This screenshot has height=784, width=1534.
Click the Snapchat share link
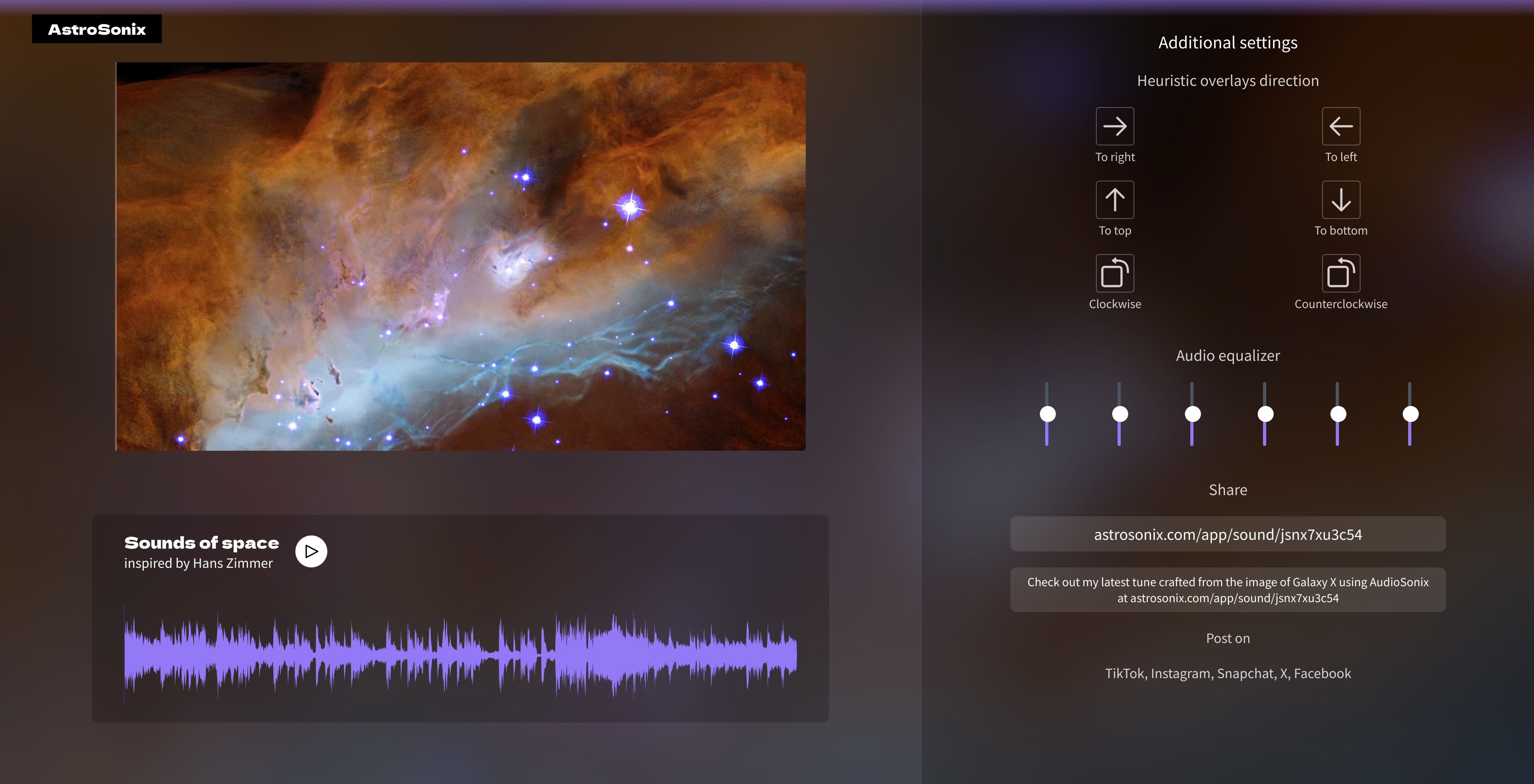pyautogui.click(x=1245, y=673)
